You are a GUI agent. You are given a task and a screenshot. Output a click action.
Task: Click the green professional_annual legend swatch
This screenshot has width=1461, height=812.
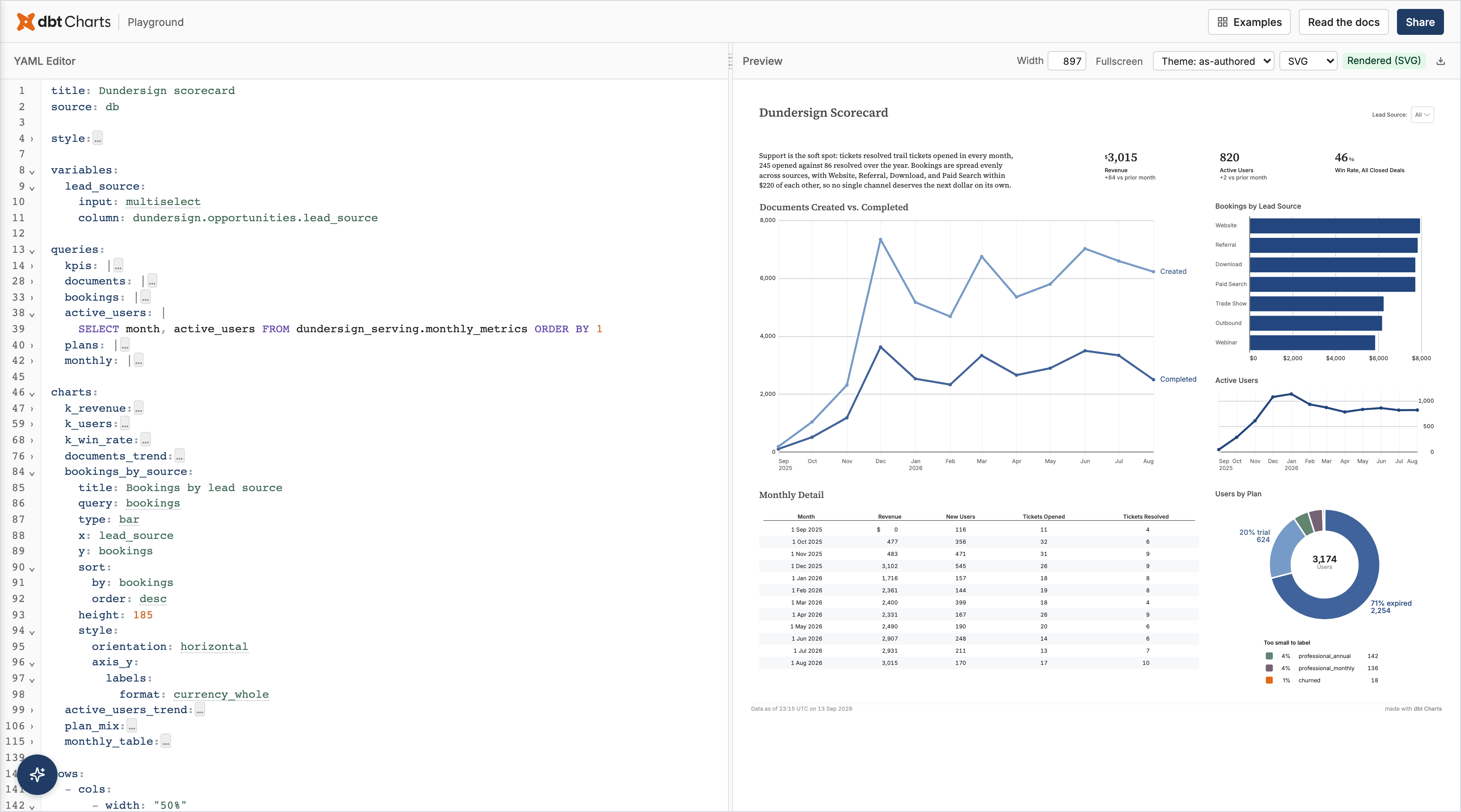coord(1269,656)
